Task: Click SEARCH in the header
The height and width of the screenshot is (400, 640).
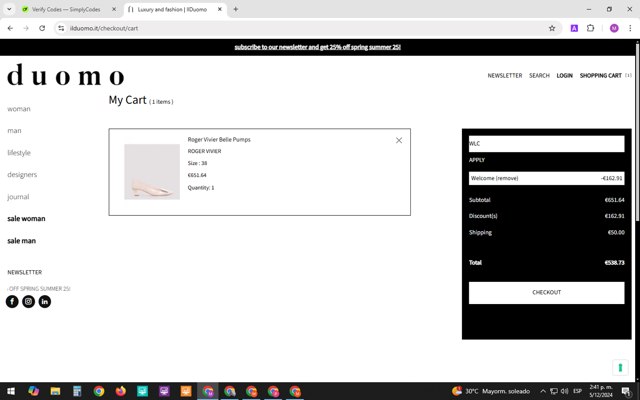Action: tap(539, 76)
